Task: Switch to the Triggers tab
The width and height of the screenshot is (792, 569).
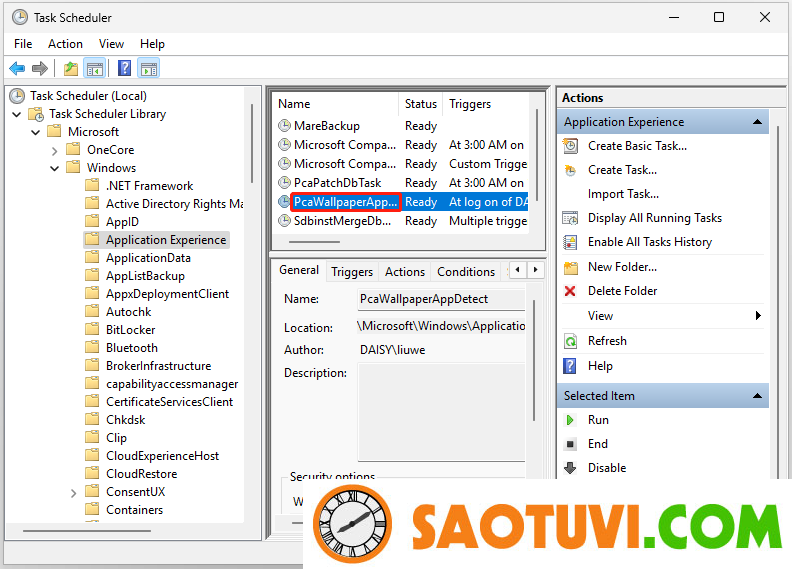Action: coord(352,272)
